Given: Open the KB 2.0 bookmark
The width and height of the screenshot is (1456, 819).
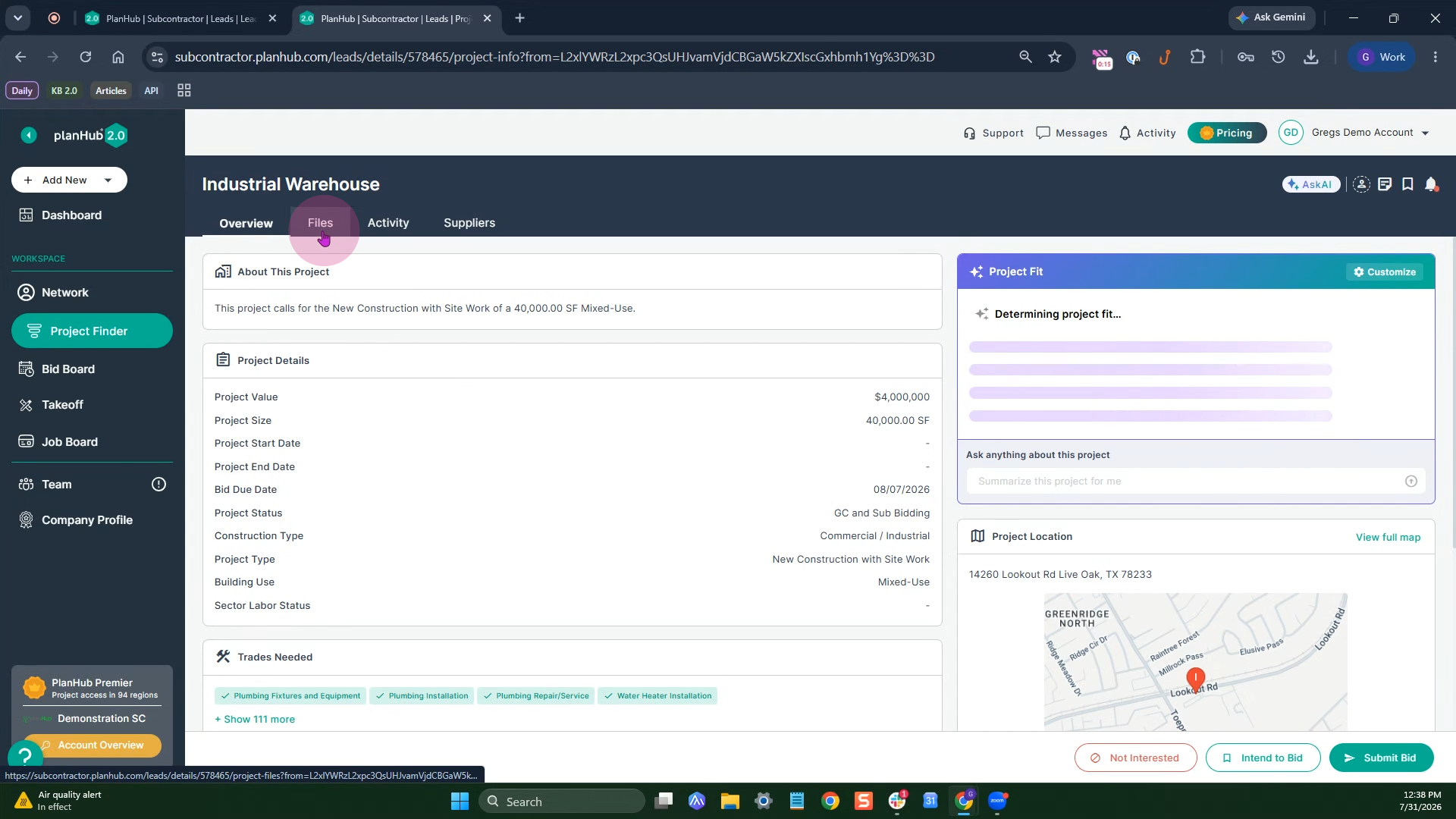Looking at the screenshot, I should [64, 91].
